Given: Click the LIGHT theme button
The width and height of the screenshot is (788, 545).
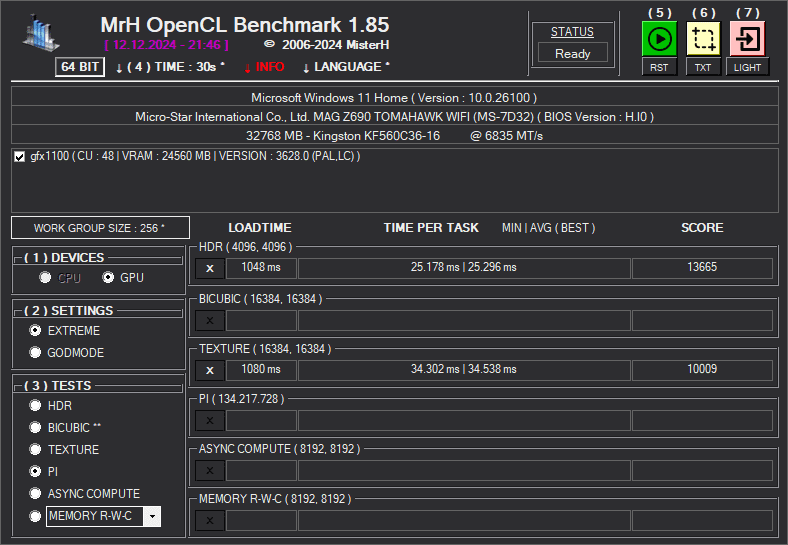Looking at the screenshot, I should tap(747, 67).
